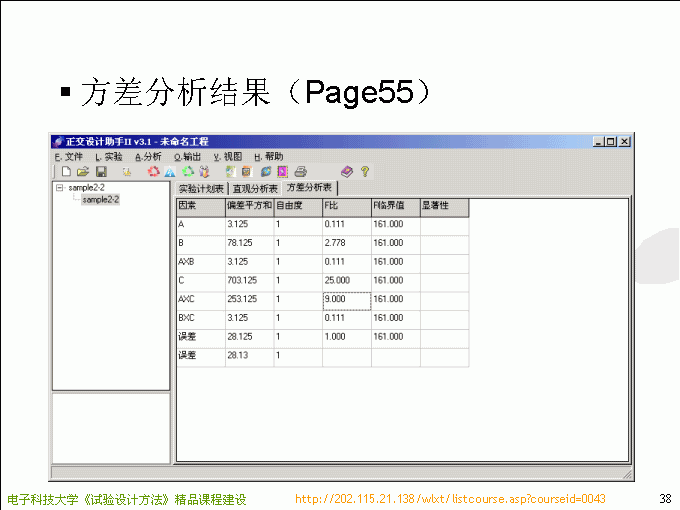Collapse the sample2-2 root tree node

[x=60, y=188]
